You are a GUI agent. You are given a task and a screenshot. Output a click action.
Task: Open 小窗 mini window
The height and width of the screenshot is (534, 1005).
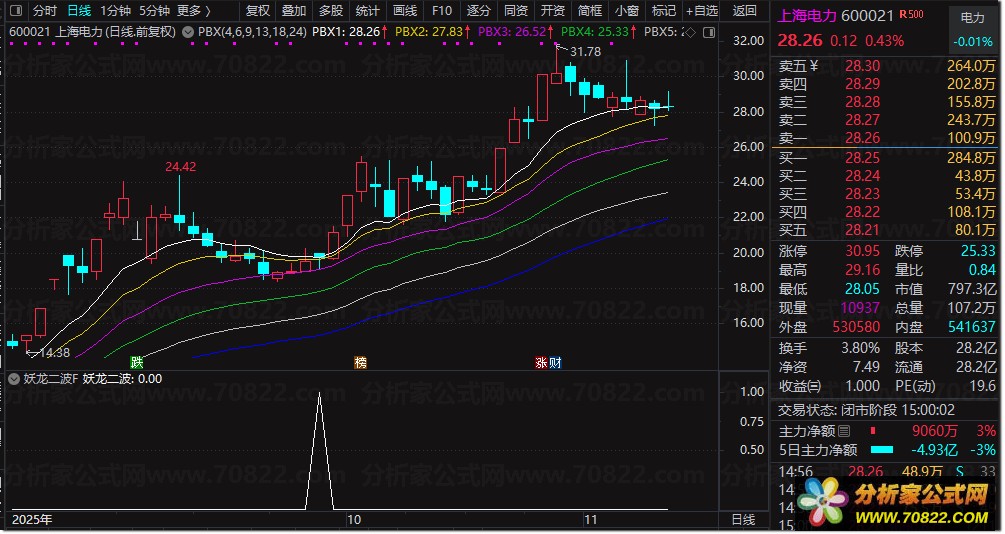tap(626, 11)
